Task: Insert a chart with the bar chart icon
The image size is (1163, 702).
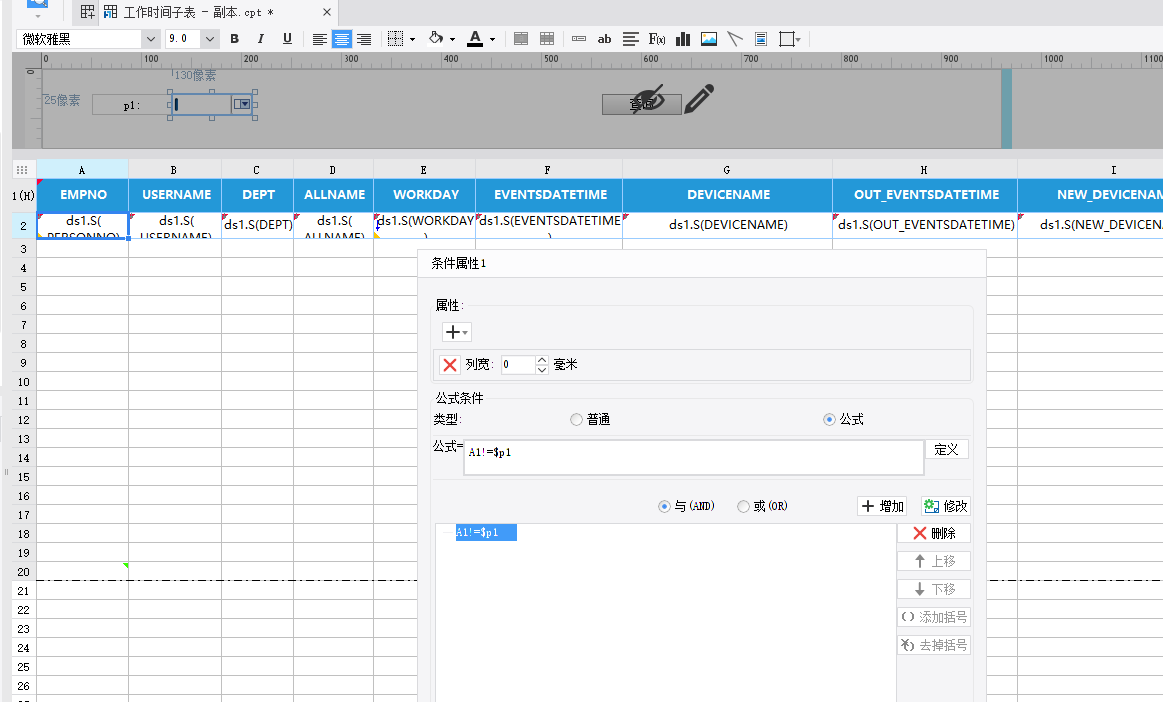Action: (x=683, y=39)
